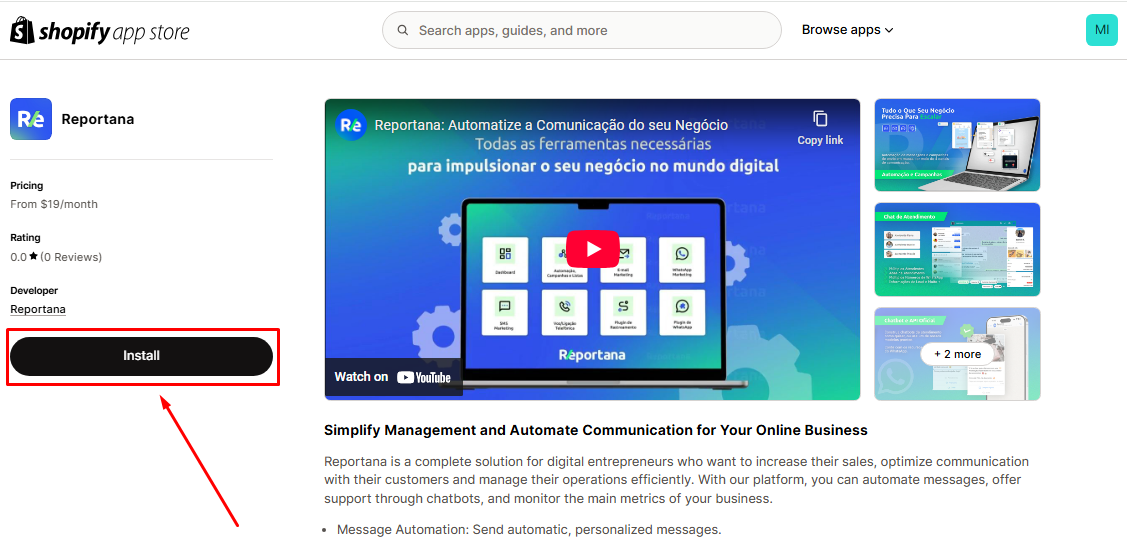Focus the search apps and guides field
The height and width of the screenshot is (542, 1127).
(x=590, y=31)
